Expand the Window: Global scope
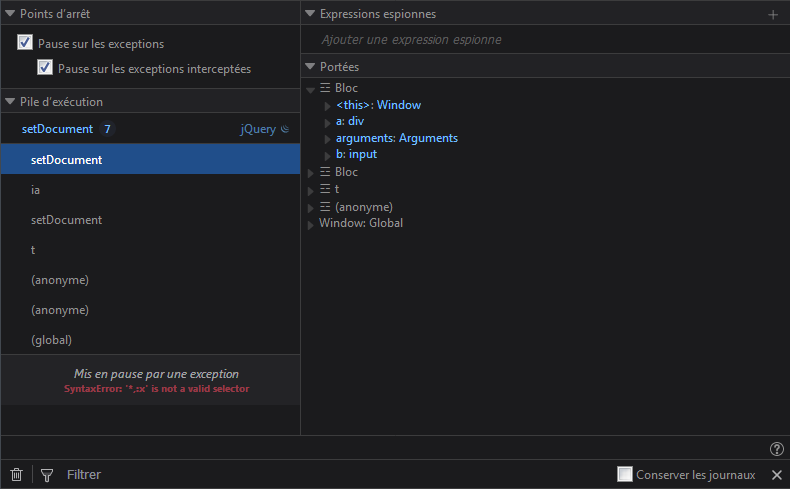Viewport: 790px width, 489px height. [310, 225]
